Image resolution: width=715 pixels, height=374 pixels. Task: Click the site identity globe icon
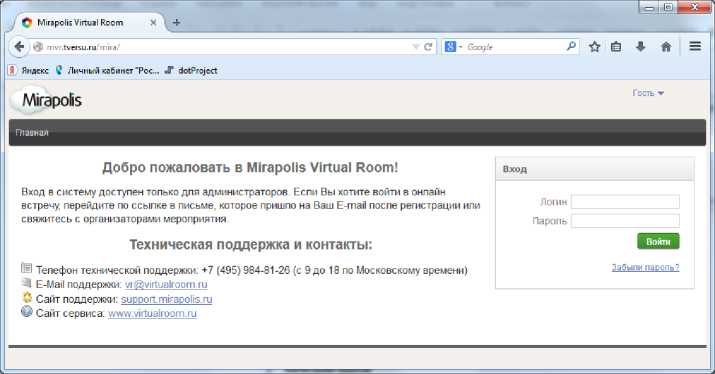tap(38, 47)
